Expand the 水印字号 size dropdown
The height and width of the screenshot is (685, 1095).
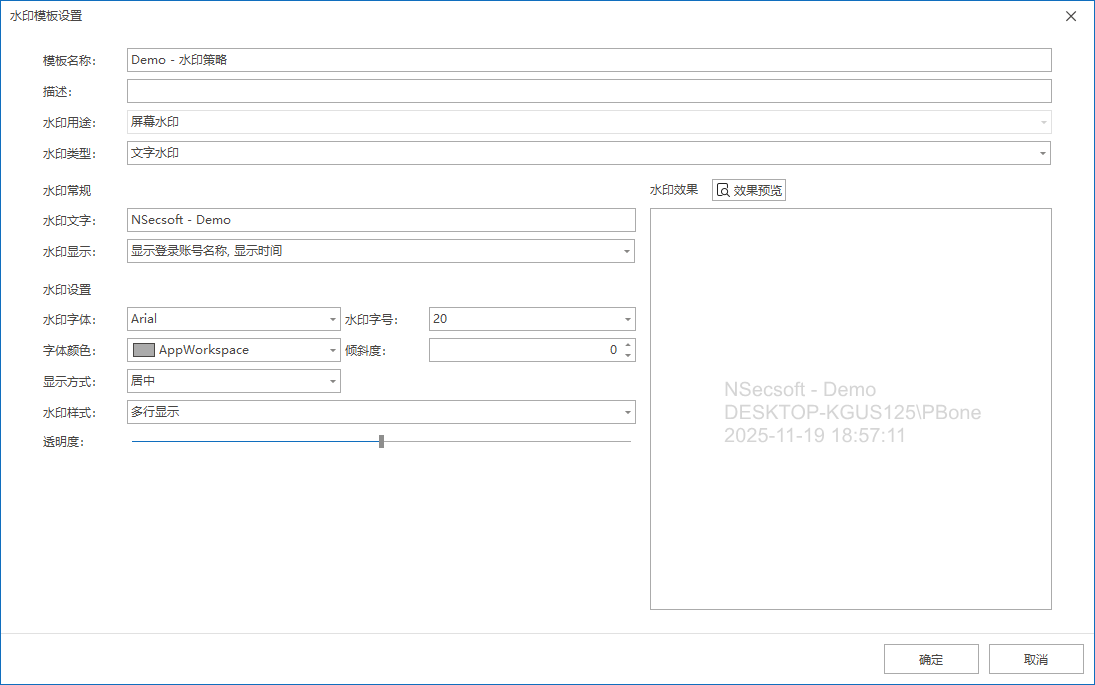(627, 320)
